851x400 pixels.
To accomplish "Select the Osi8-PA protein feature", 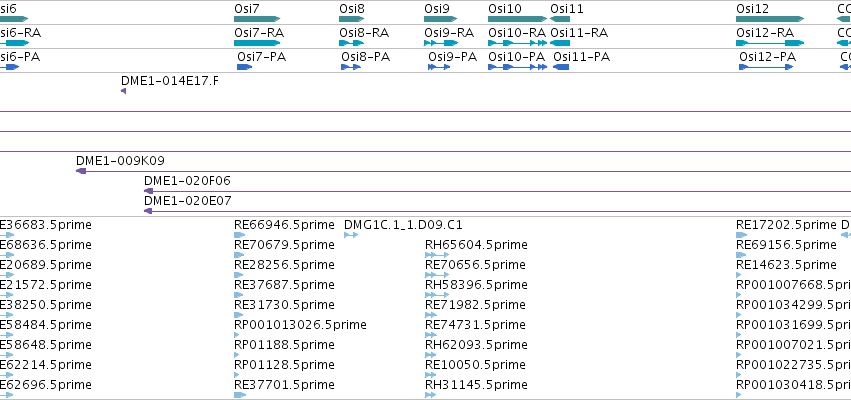I will point(351,67).
